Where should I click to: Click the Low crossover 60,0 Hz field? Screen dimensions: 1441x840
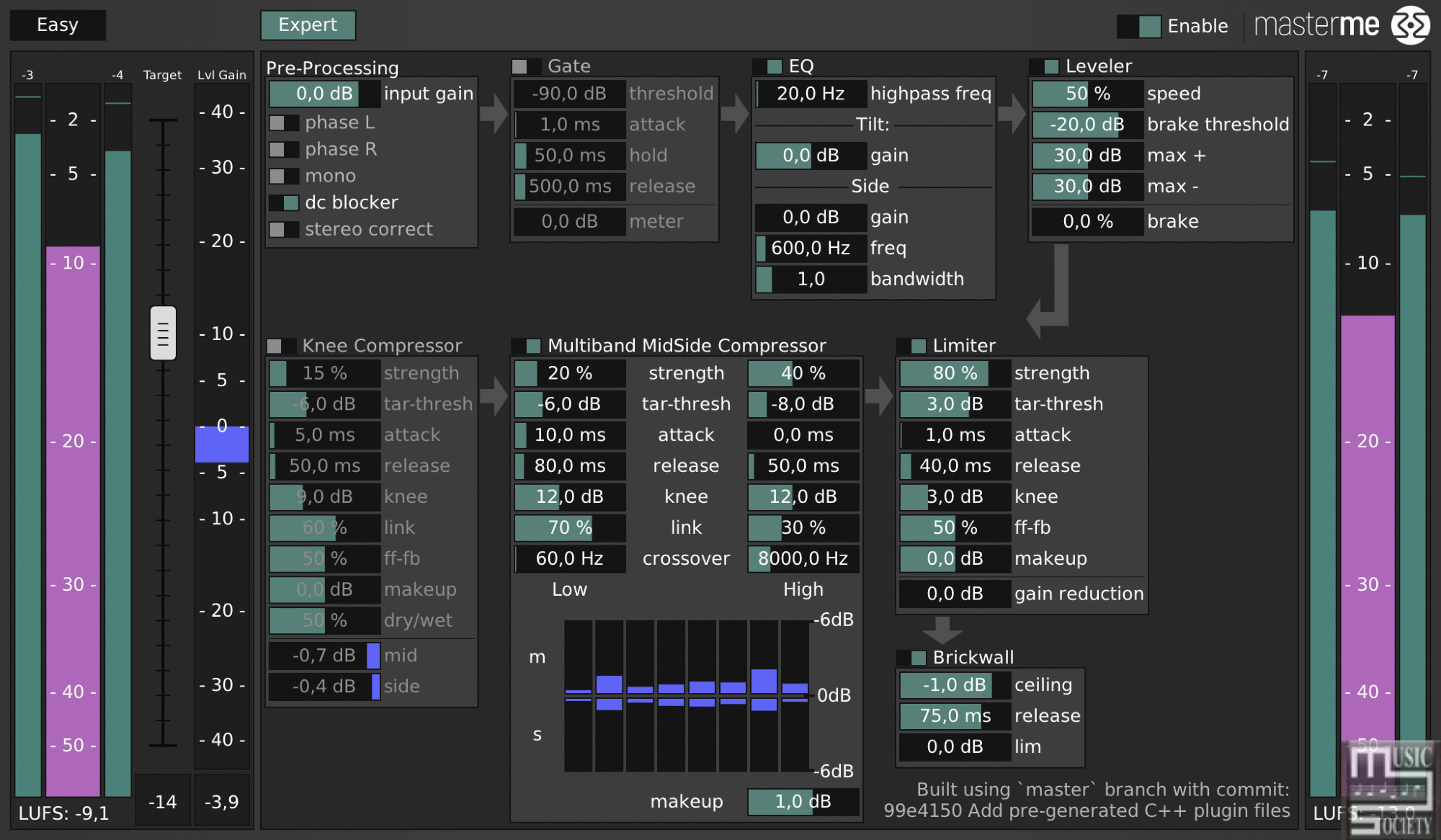(x=569, y=559)
